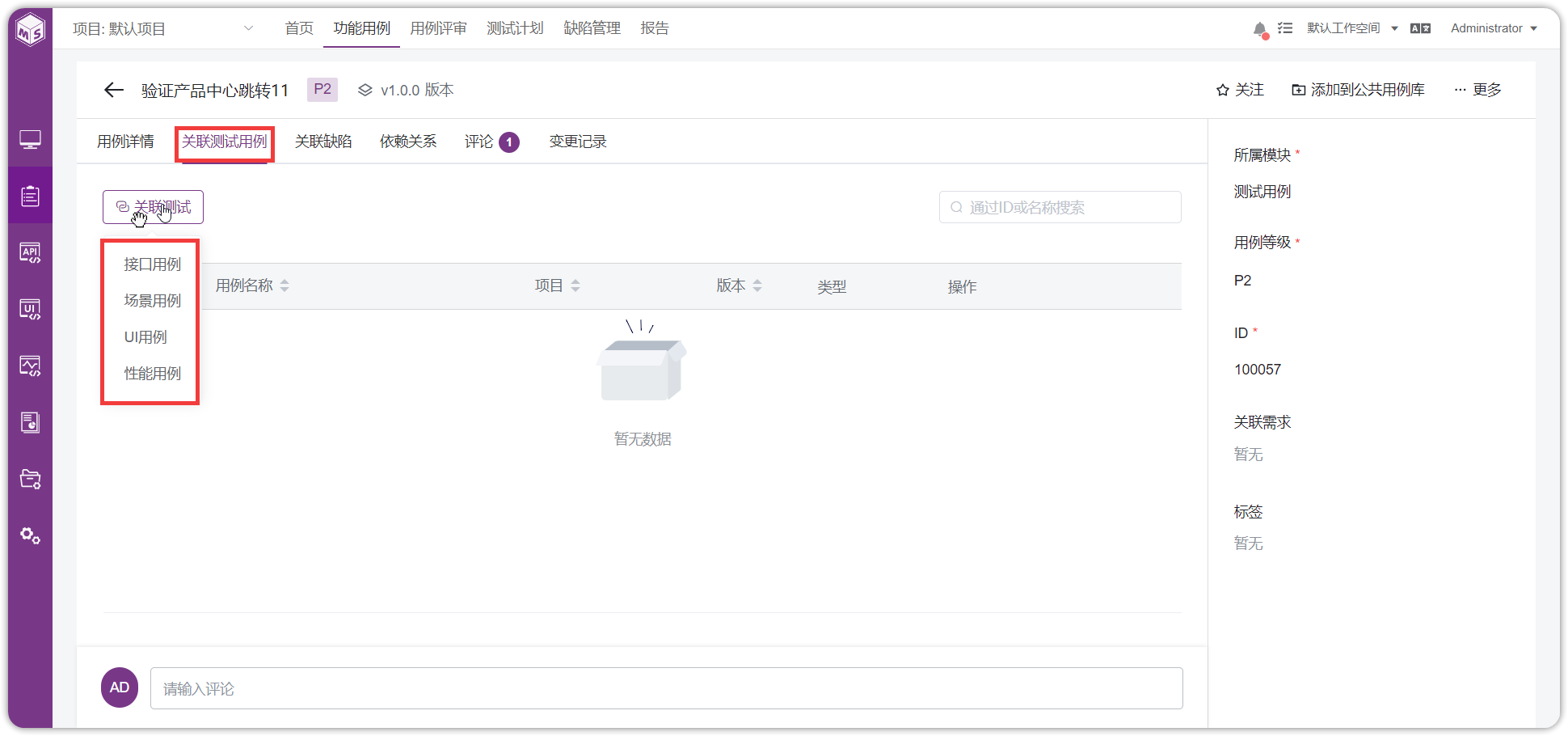Click the MeterSphere logo icon
Screen dimensions: 1568x736
coord(31,30)
